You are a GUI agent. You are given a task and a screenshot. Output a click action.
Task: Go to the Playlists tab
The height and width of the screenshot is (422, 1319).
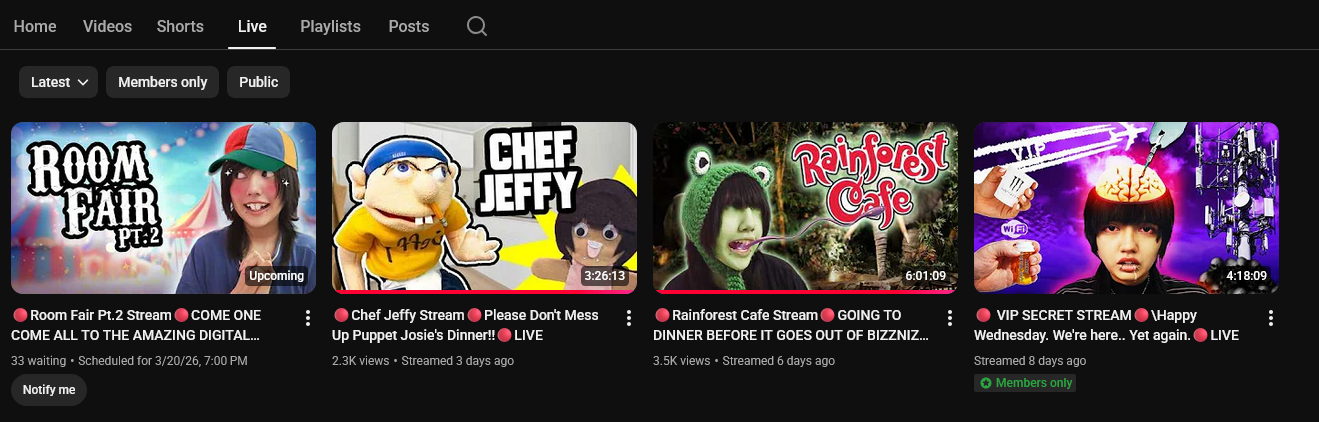(x=330, y=26)
